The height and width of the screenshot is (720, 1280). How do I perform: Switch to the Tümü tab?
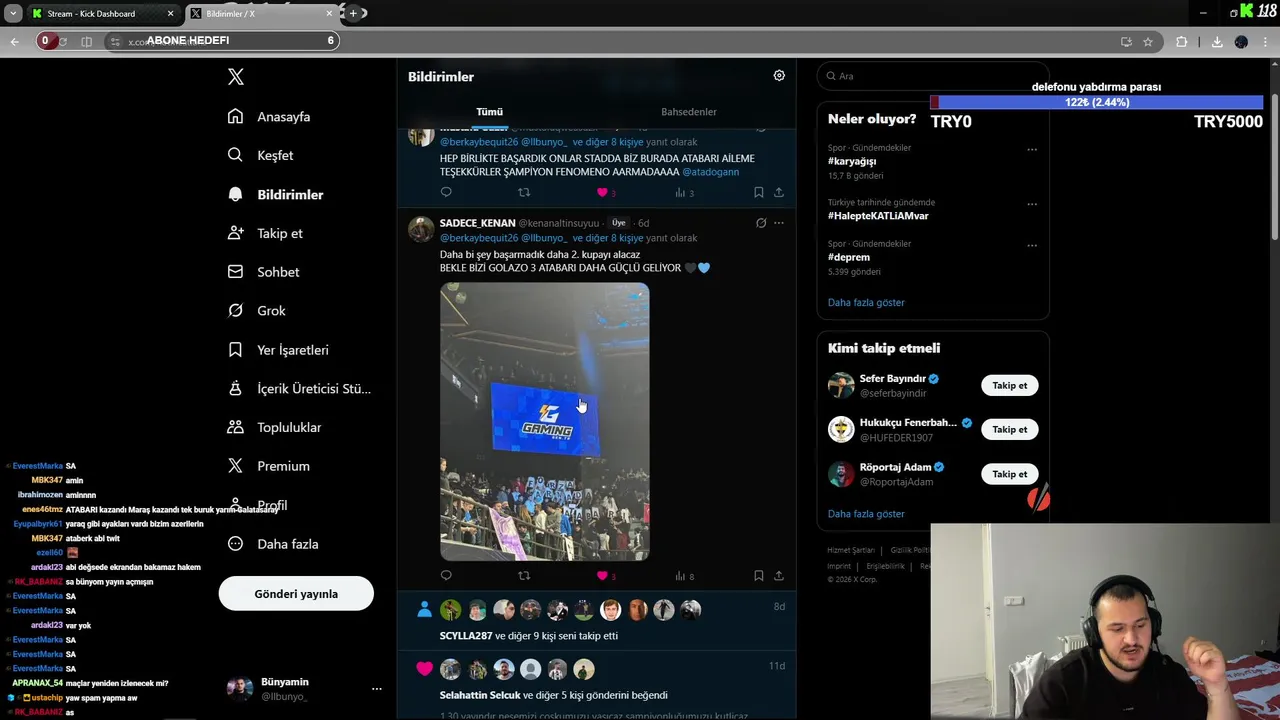pyautogui.click(x=489, y=112)
